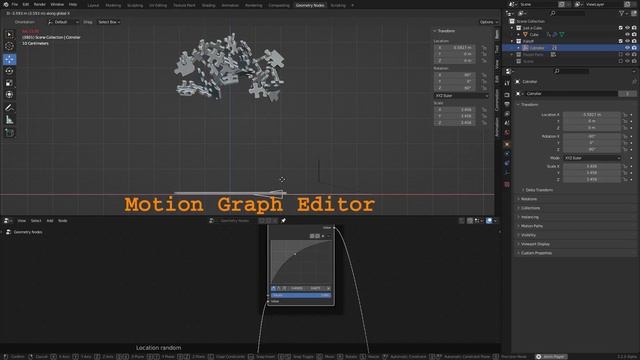Open the Render menu
The height and width of the screenshot is (360, 640).
pos(40,4)
